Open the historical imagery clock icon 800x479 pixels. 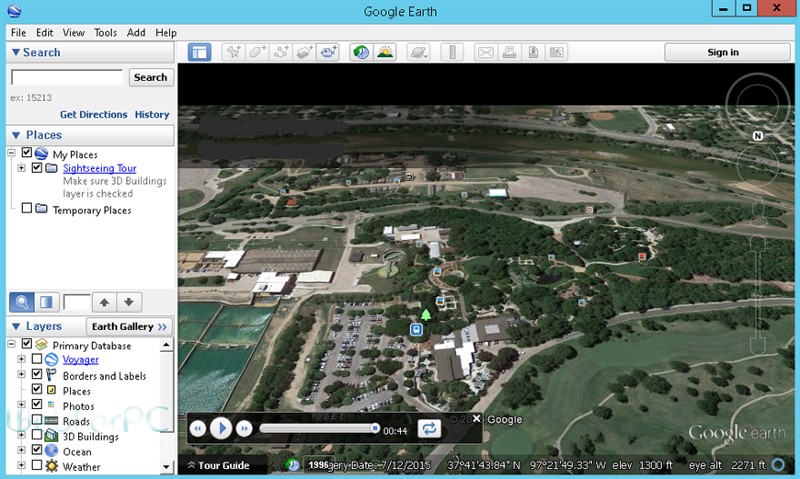click(360, 52)
